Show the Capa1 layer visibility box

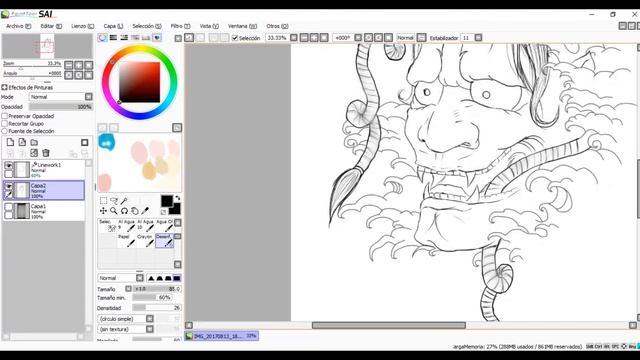click(8, 207)
